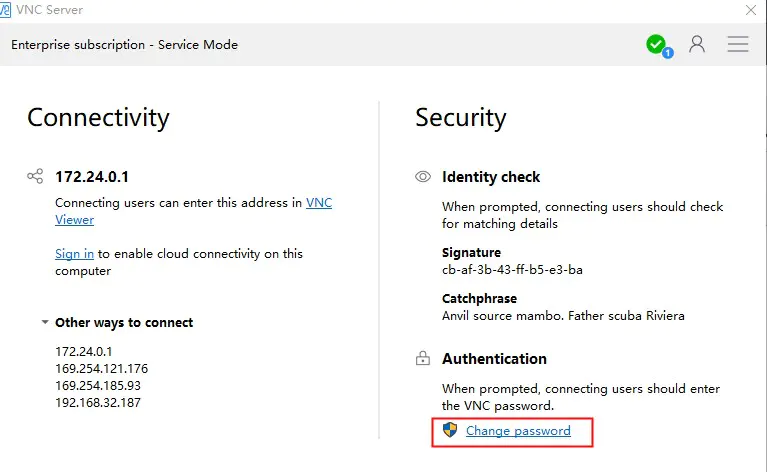The image size is (767, 472).
Task: Click the blue notification badge showing 1
Action: click(x=668, y=52)
